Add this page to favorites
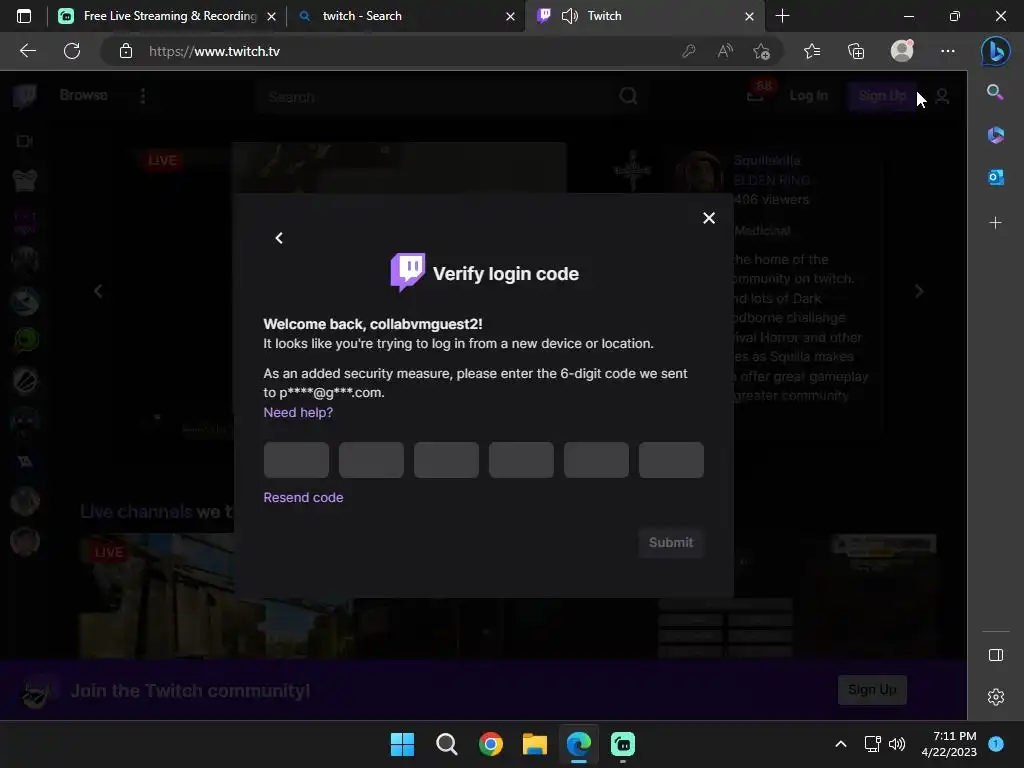The image size is (1024, 768). 761,51
